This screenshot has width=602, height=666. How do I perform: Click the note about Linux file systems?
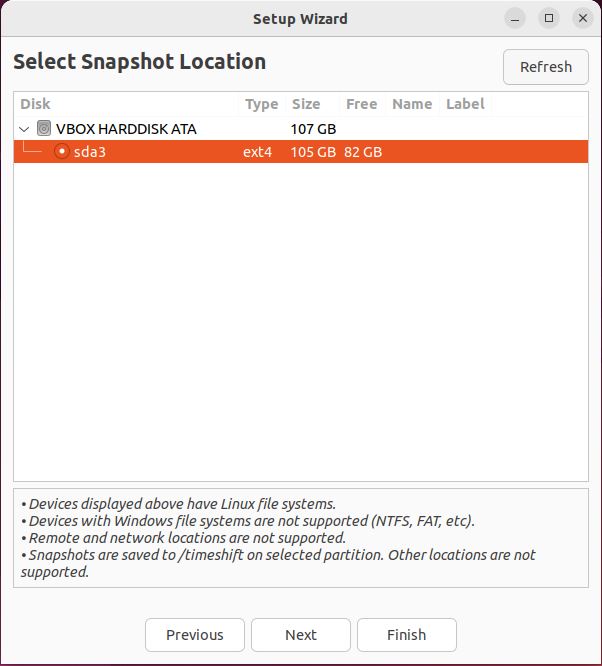tap(178, 504)
